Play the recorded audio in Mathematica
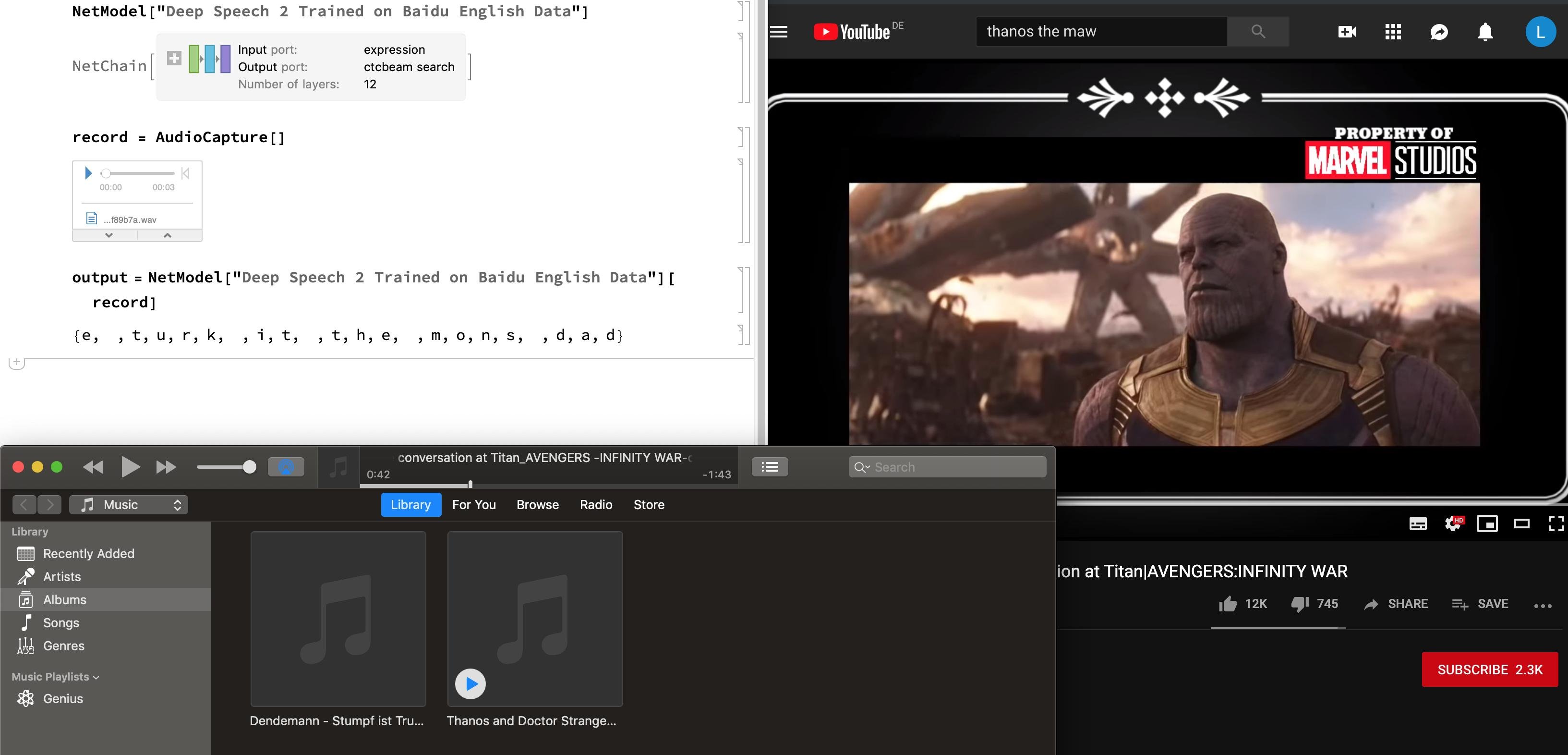 (x=88, y=173)
